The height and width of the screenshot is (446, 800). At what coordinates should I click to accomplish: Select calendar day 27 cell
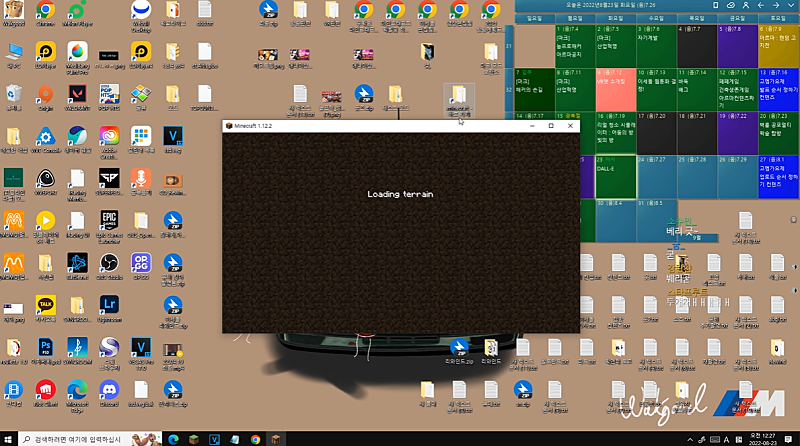pos(778,177)
